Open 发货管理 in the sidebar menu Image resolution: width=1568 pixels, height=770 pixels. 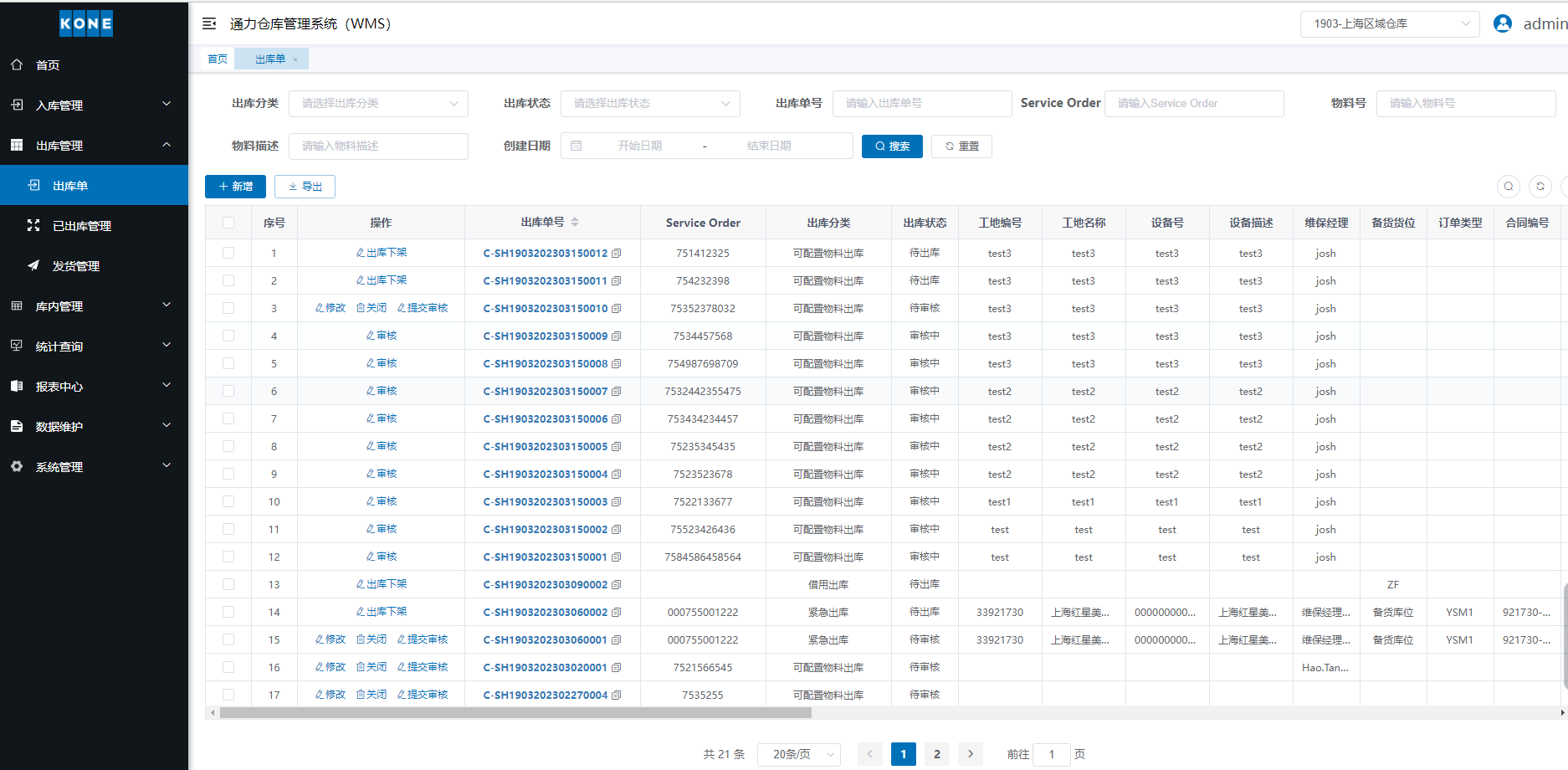(x=94, y=265)
